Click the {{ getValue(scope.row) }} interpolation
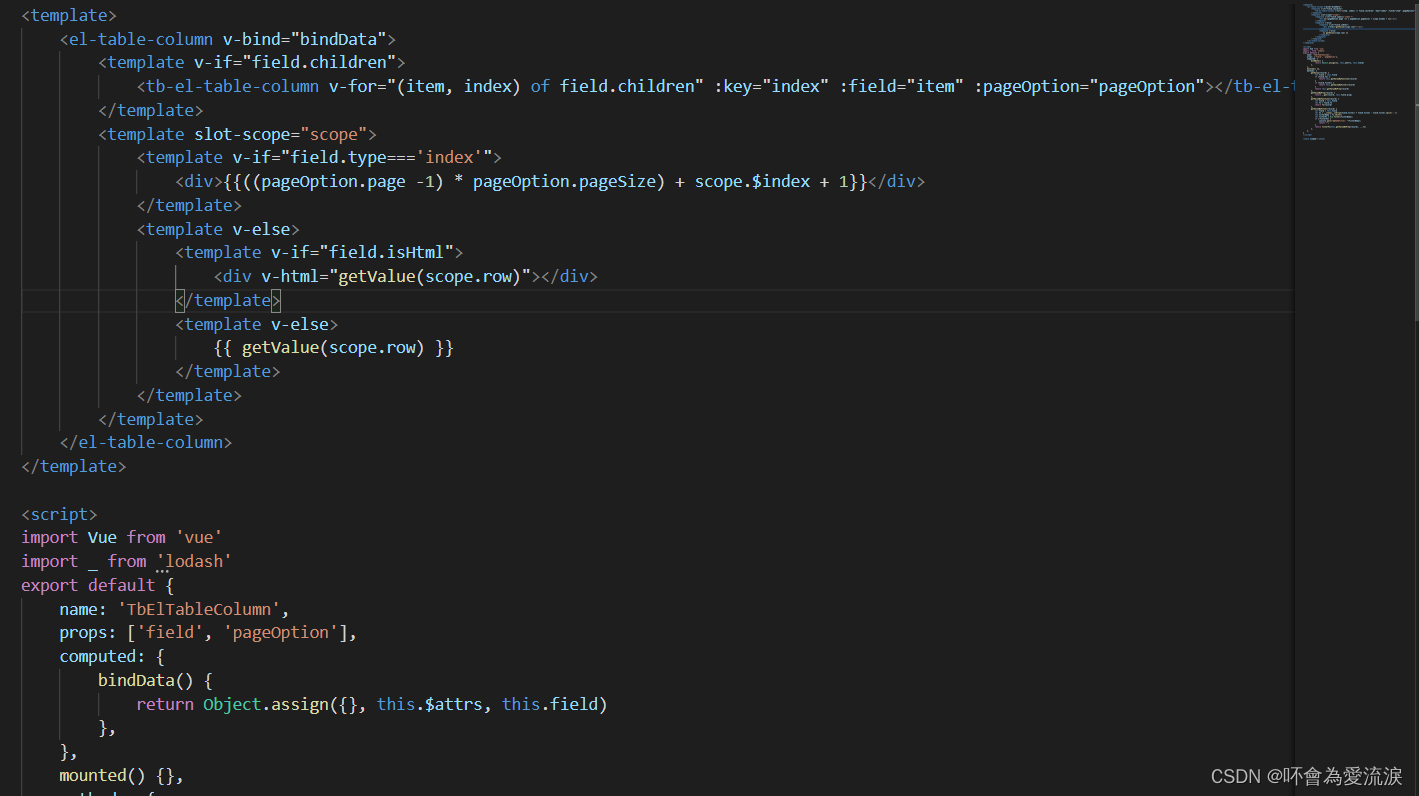 (334, 348)
